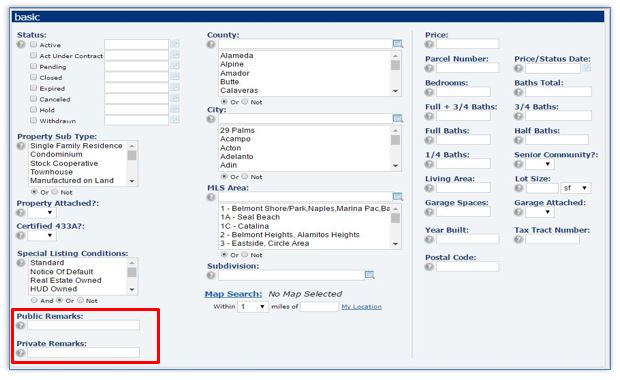Click the help icon beside County field

pyautogui.click(x=211, y=44)
